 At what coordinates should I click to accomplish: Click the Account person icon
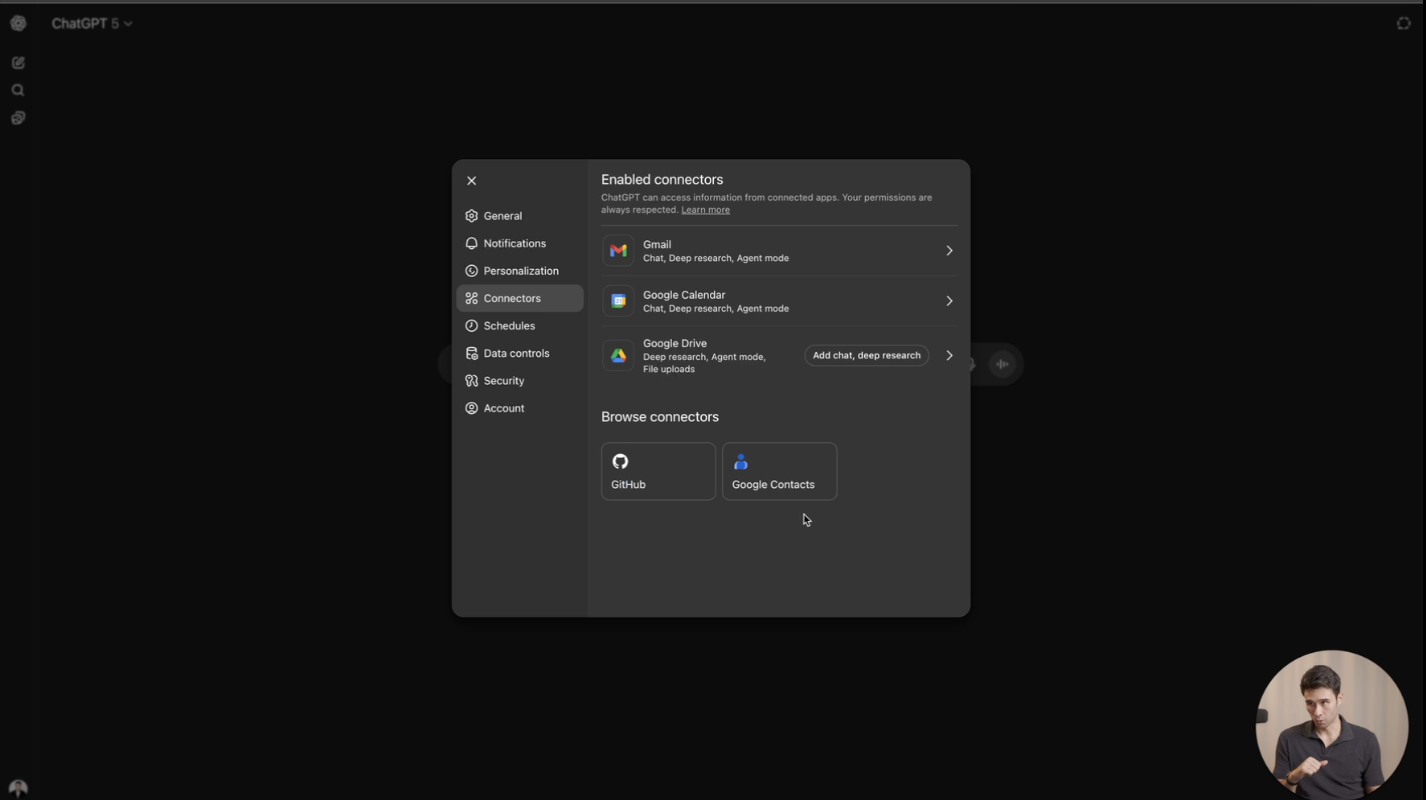coord(471,408)
